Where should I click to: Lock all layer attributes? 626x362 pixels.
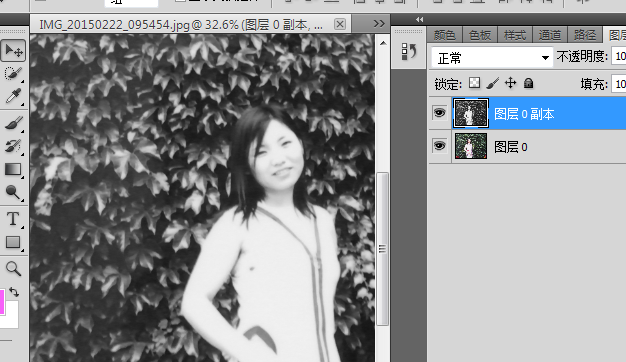529,83
